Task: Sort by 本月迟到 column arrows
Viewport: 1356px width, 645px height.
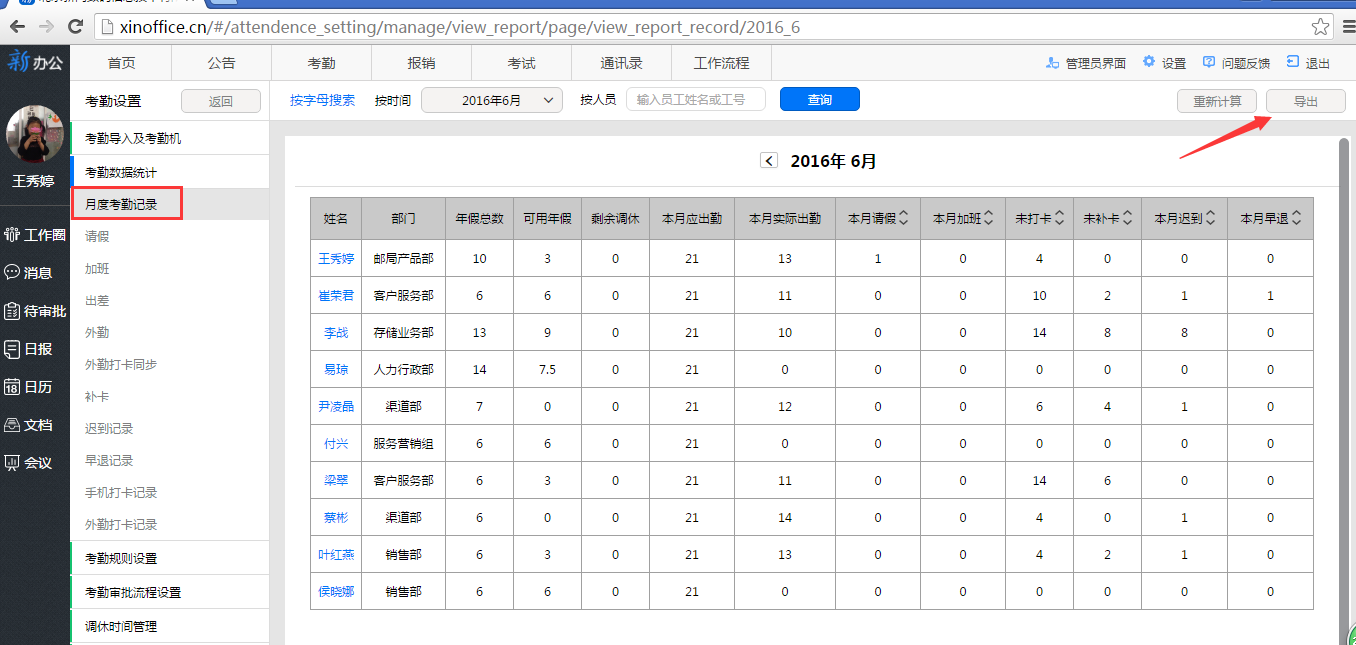Action: pyautogui.click(x=1210, y=218)
